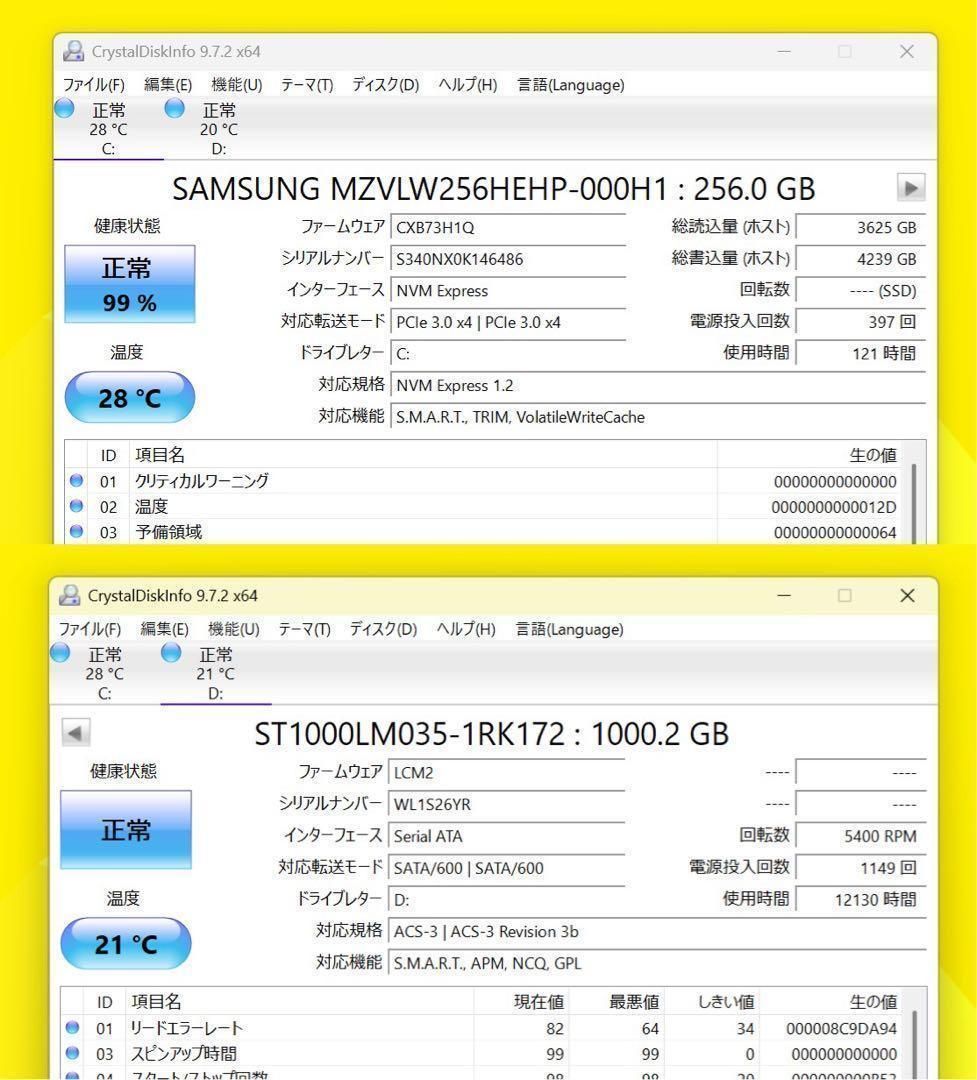Screen dimensions: 977x1080
Task: Select the blue status dot beside クリティカルワーニング
Action: (x=76, y=480)
